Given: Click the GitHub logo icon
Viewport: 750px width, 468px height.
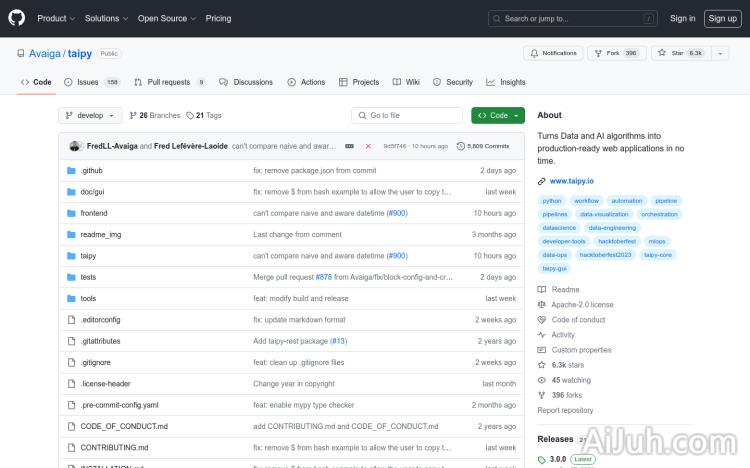Looking at the screenshot, I should click(x=17, y=18).
